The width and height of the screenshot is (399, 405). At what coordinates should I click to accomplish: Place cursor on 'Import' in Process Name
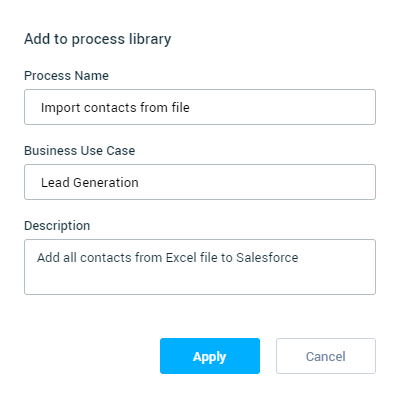click(x=60, y=108)
